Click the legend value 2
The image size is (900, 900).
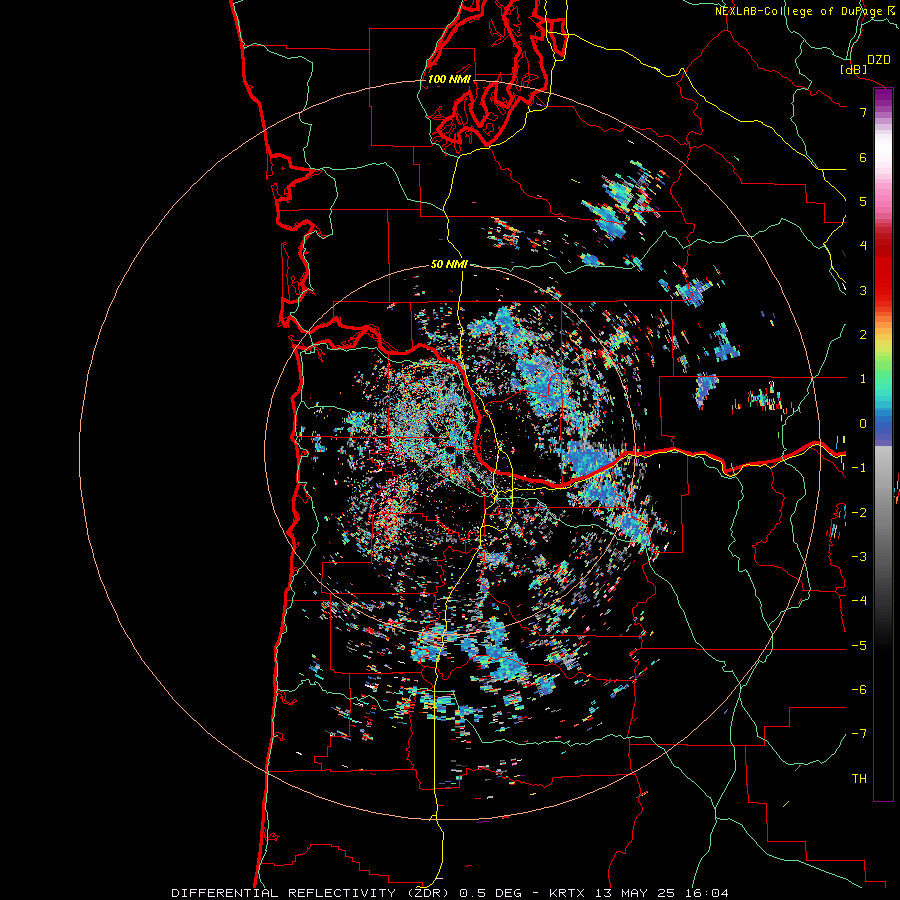pyautogui.click(x=863, y=335)
